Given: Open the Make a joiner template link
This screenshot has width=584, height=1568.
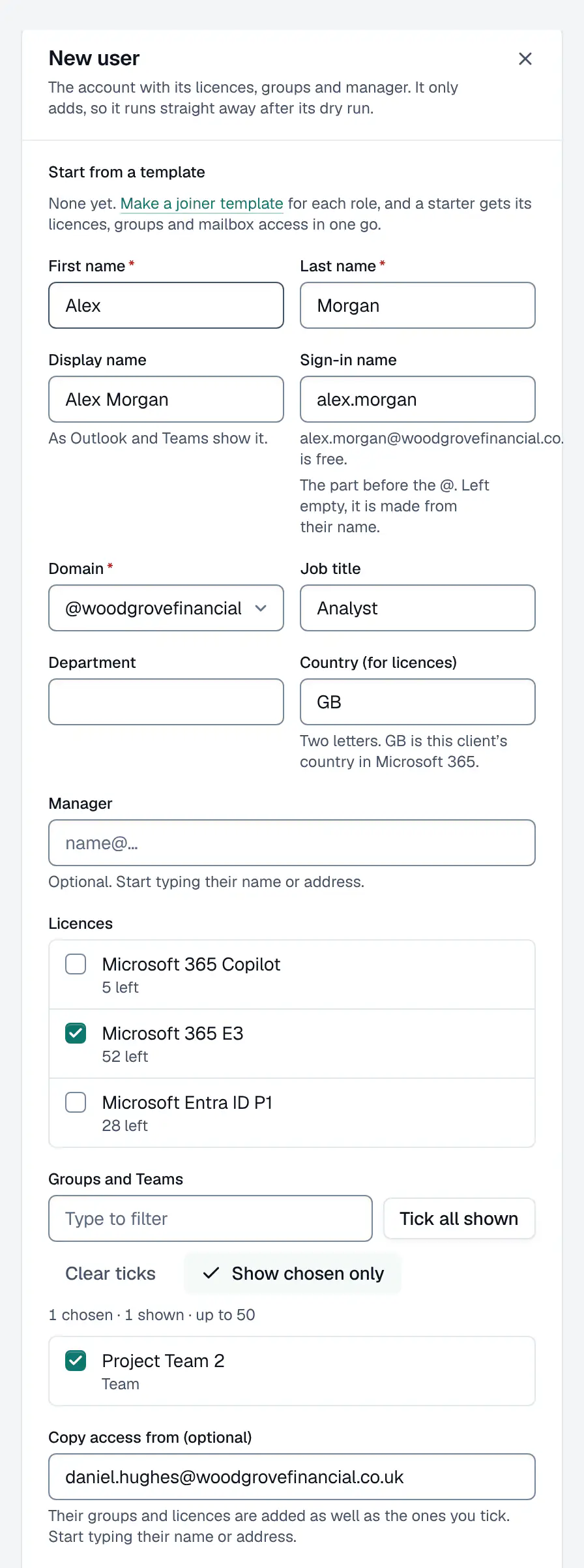Looking at the screenshot, I should [x=202, y=204].
